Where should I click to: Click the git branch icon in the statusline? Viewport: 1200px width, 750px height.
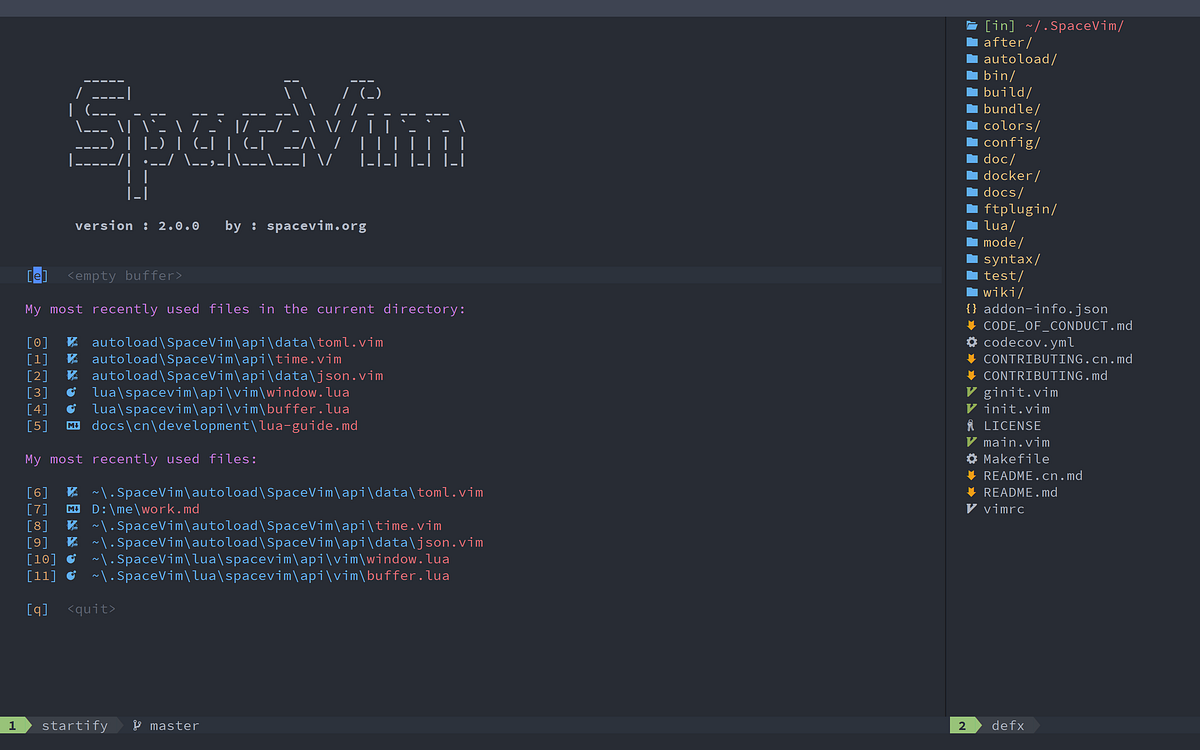[x=136, y=725]
